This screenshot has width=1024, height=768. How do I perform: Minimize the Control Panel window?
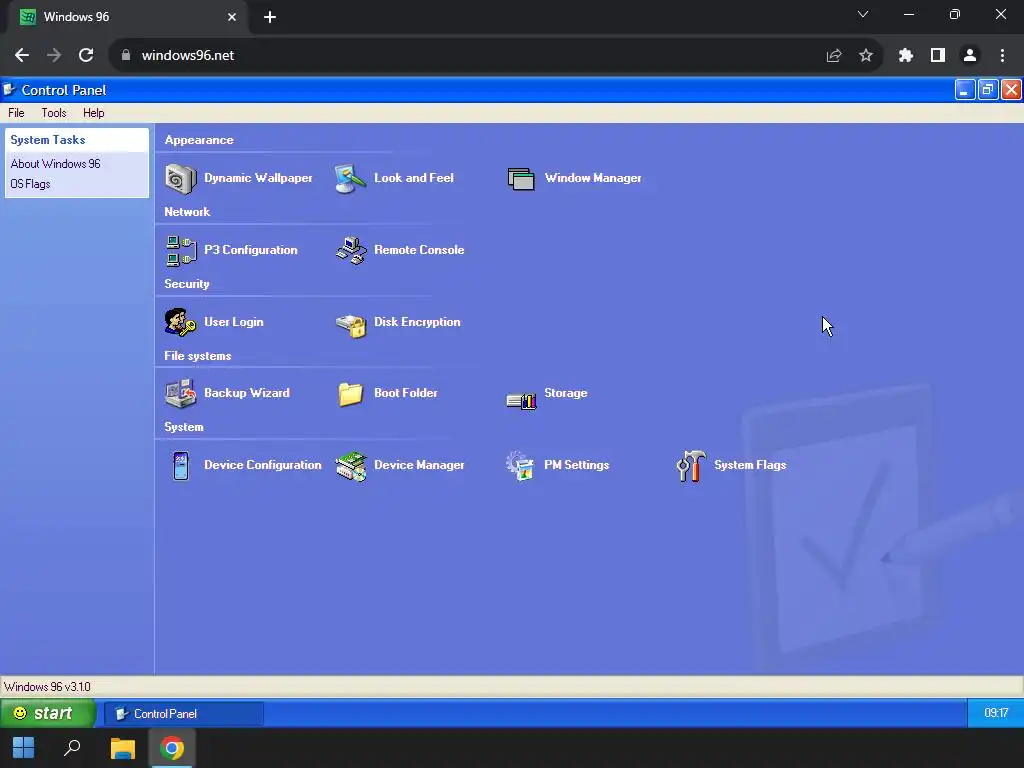(x=965, y=89)
